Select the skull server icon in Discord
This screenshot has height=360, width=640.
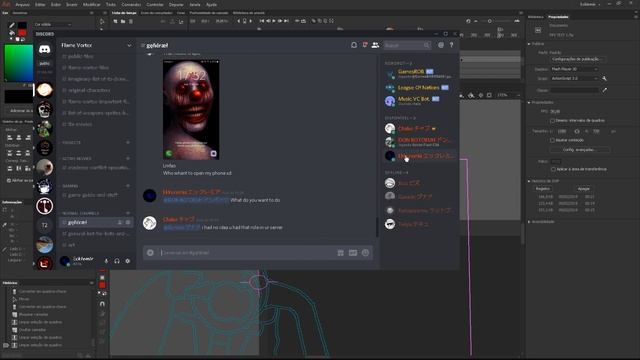(x=44, y=109)
